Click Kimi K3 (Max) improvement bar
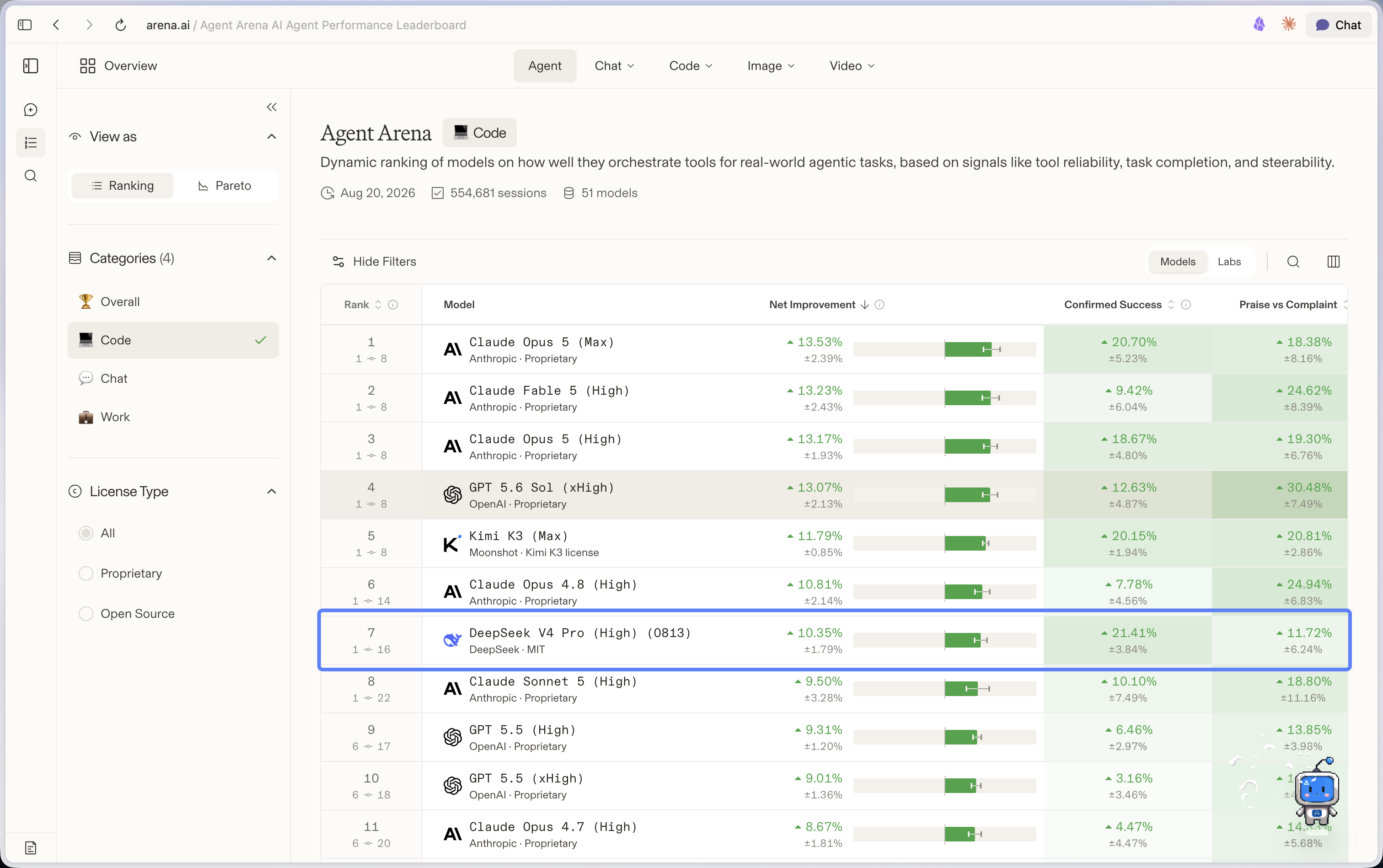 tap(944, 544)
